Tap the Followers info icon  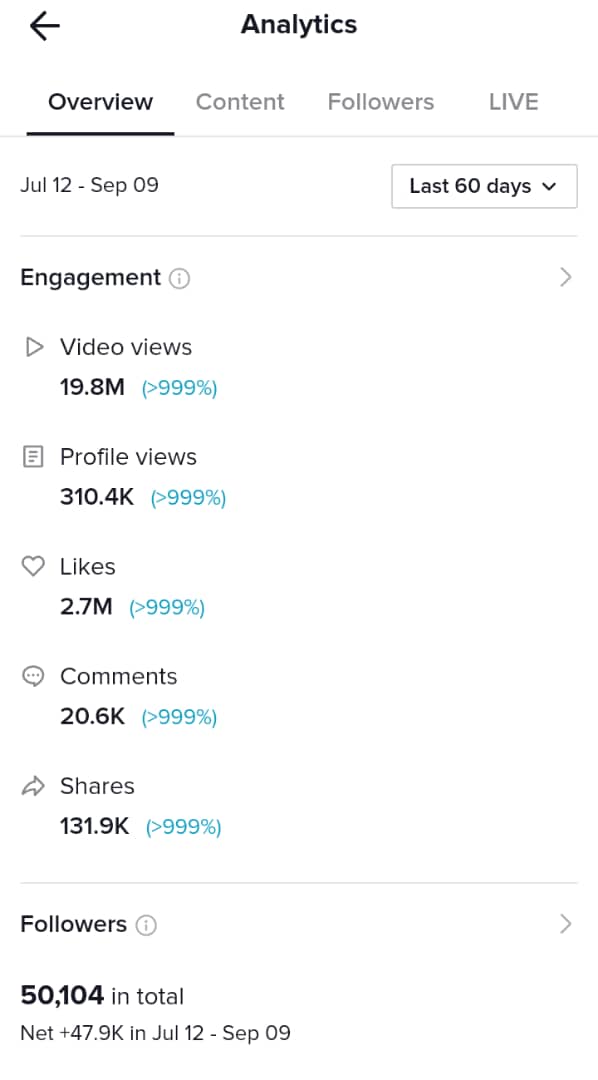coord(146,925)
